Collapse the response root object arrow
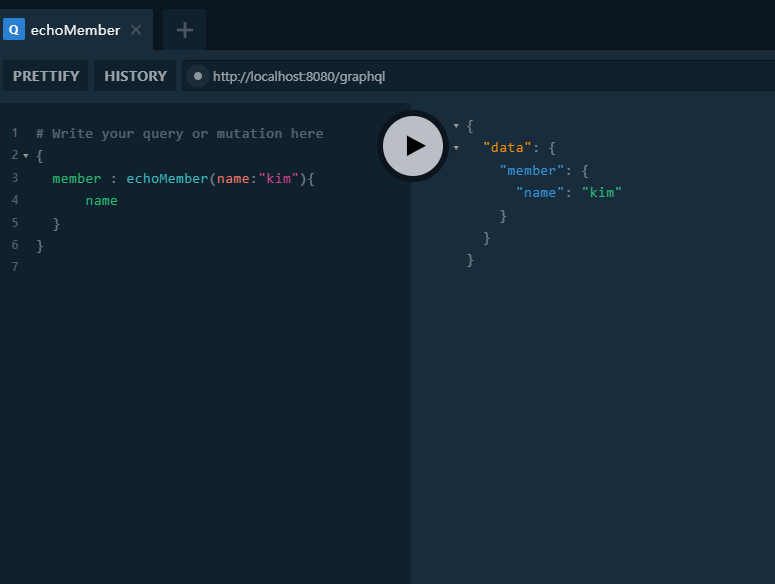Image resolution: width=775 pixels, height=584 pixels. tap(456, 125)
